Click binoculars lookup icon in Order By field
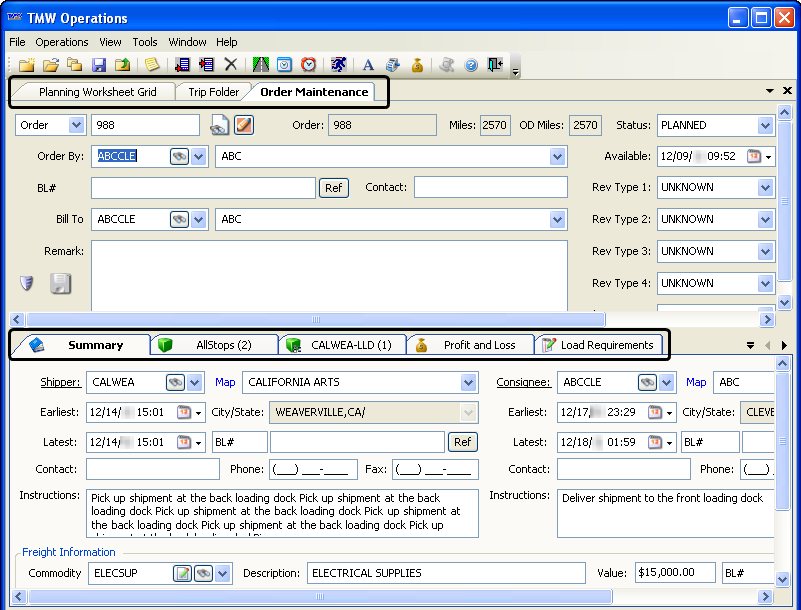 pos(179,156)
